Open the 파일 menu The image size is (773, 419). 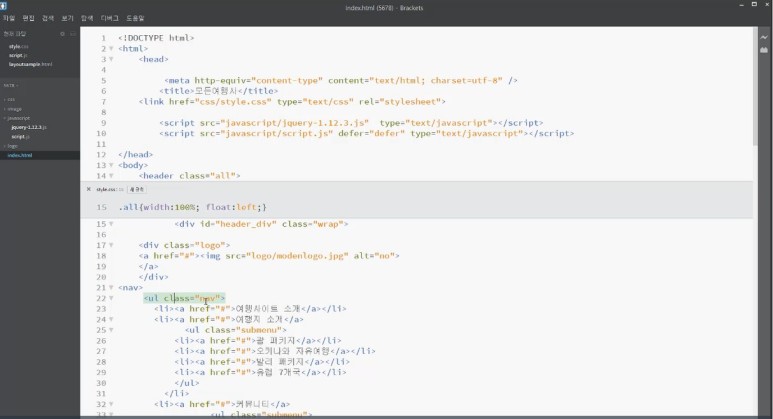tap(9, 18)
